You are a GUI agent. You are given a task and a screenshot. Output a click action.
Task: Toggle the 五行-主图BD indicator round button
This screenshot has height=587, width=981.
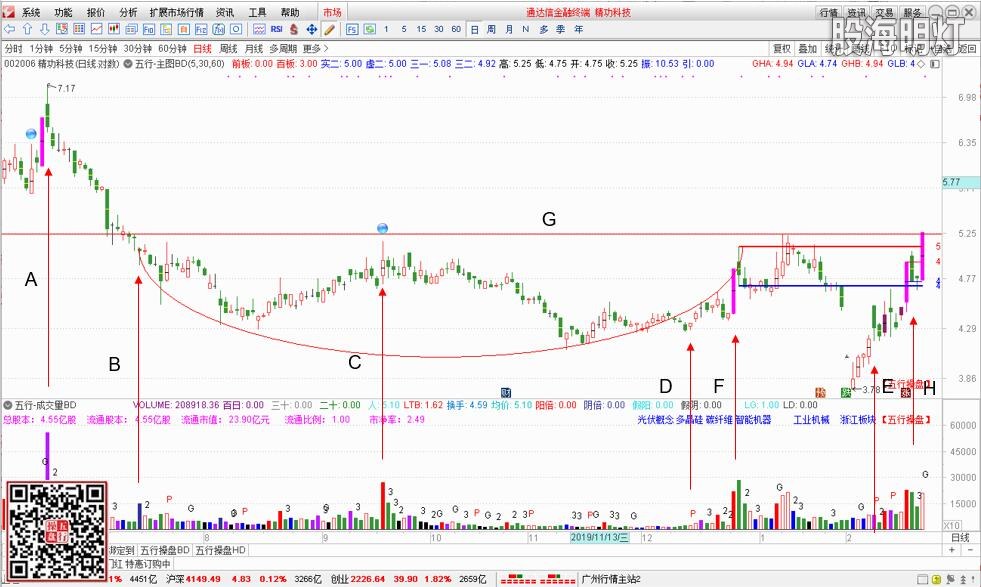[128, 64]
